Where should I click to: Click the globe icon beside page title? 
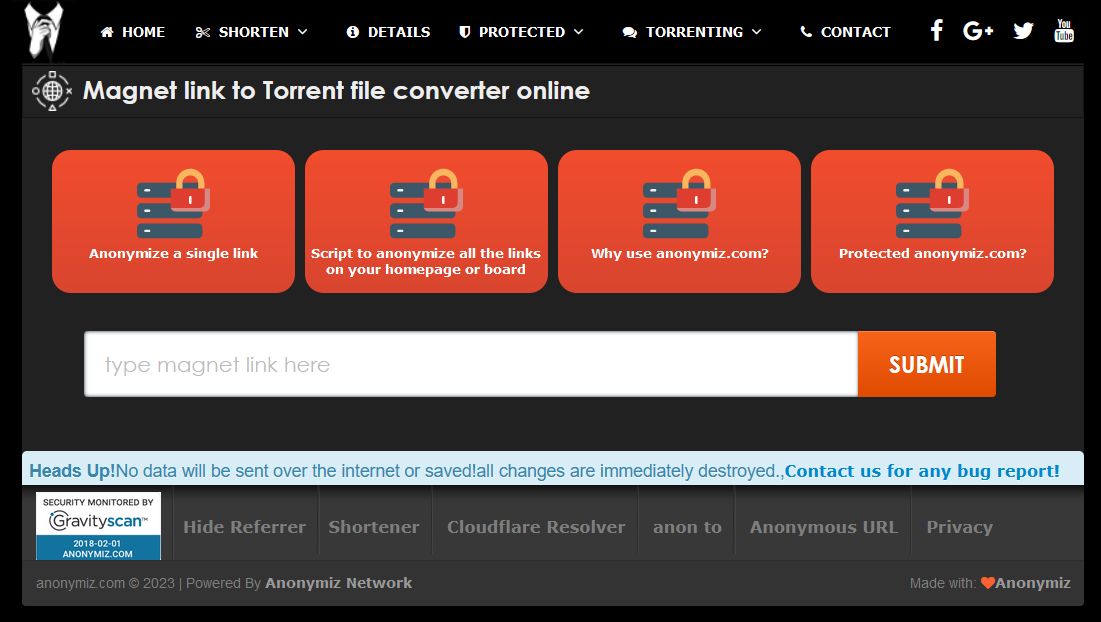(x=52, y=91)
